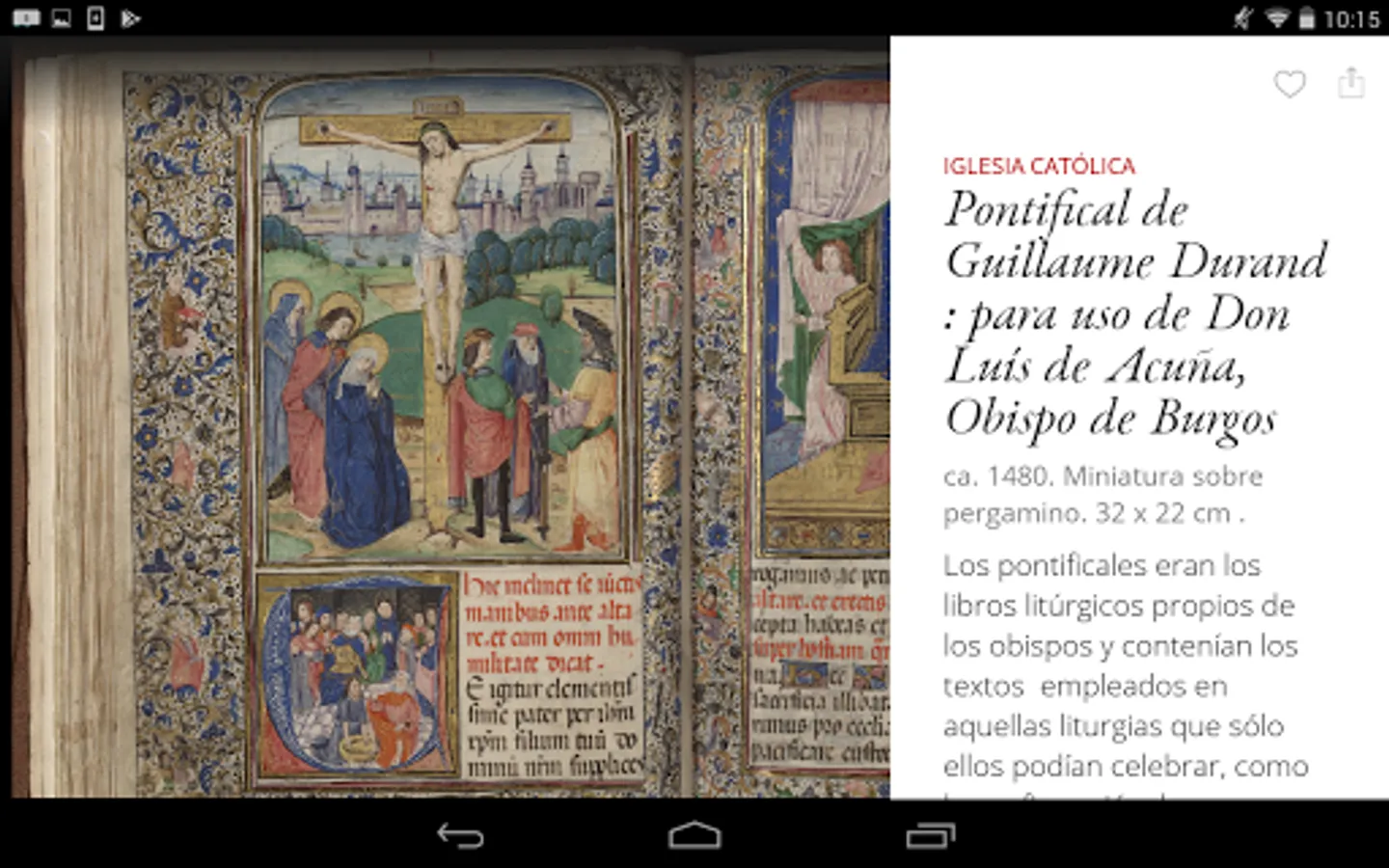
Task: Tap the clock showing 10:15
Action: [1351, 18]
